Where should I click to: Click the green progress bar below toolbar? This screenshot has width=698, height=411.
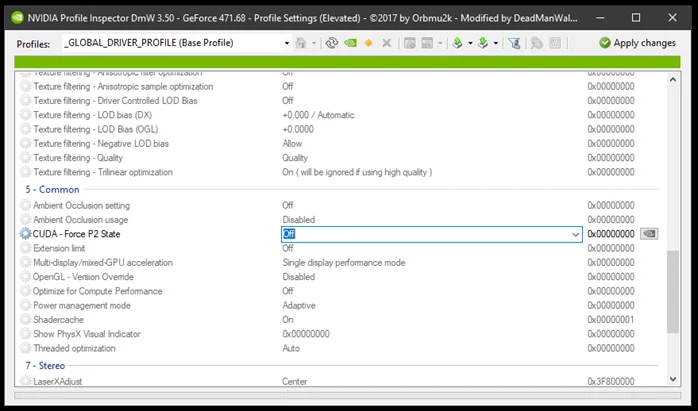[347, 62]
